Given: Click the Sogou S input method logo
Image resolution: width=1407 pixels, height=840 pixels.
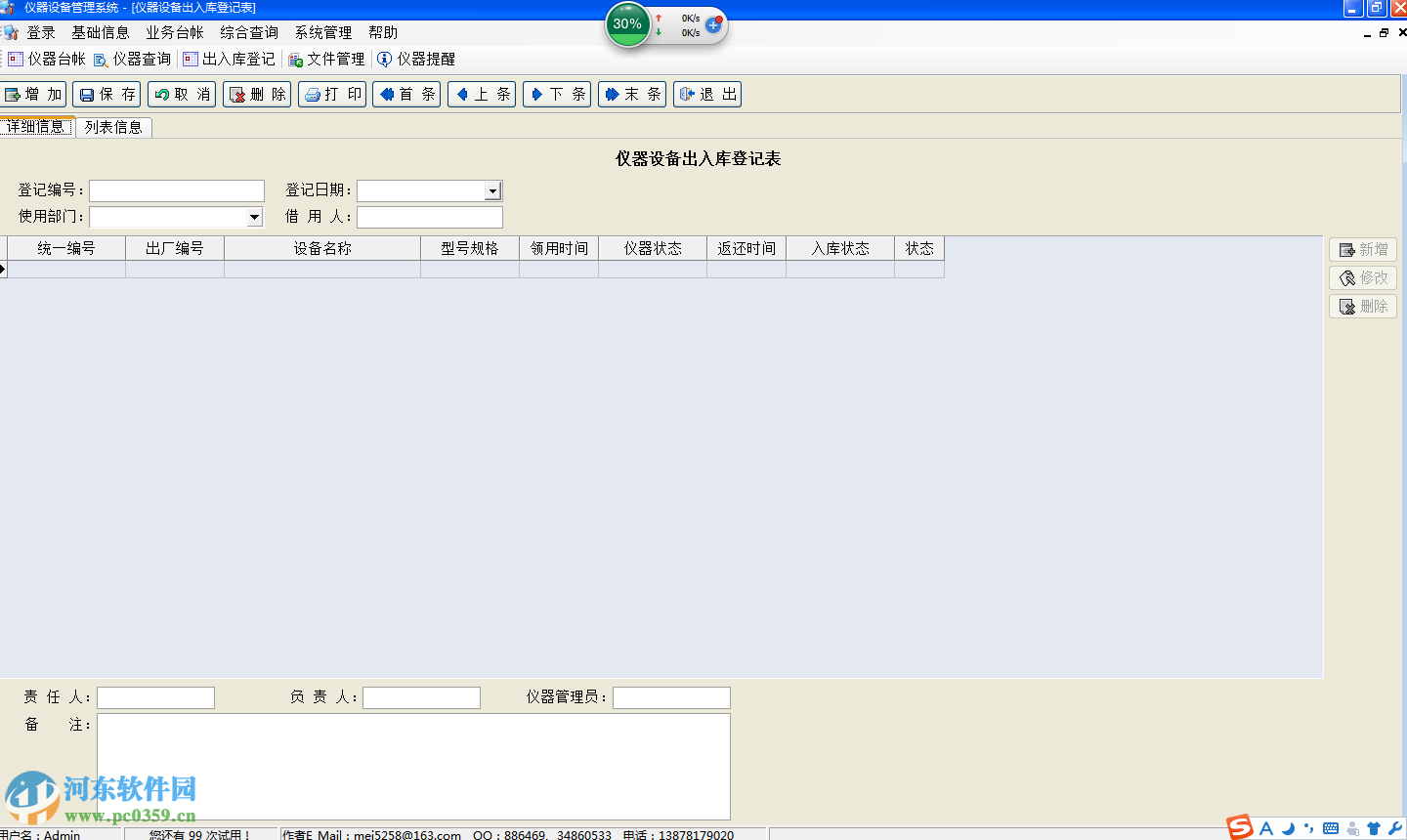Looking at the screenshot, I should pos(1240,827).
